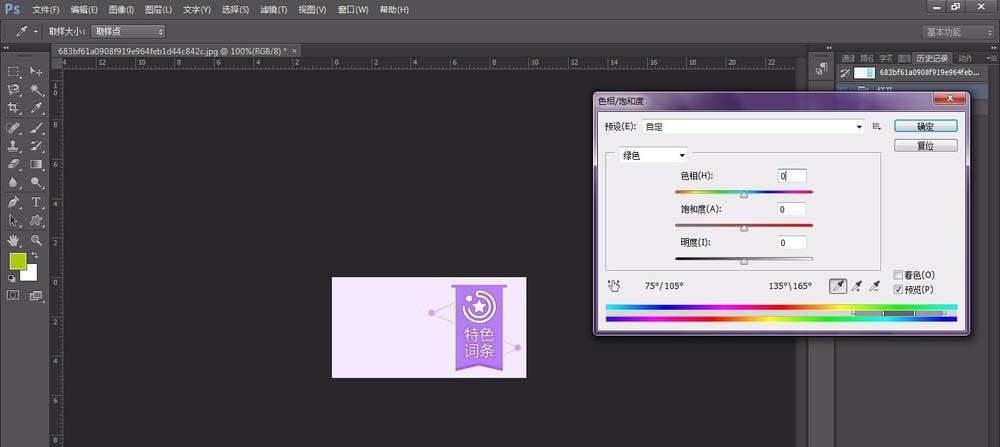The width and height of the screenshot is (1000, 447).
Task: Click the on-image adjustment hand icon
Action: click(613, 286)
